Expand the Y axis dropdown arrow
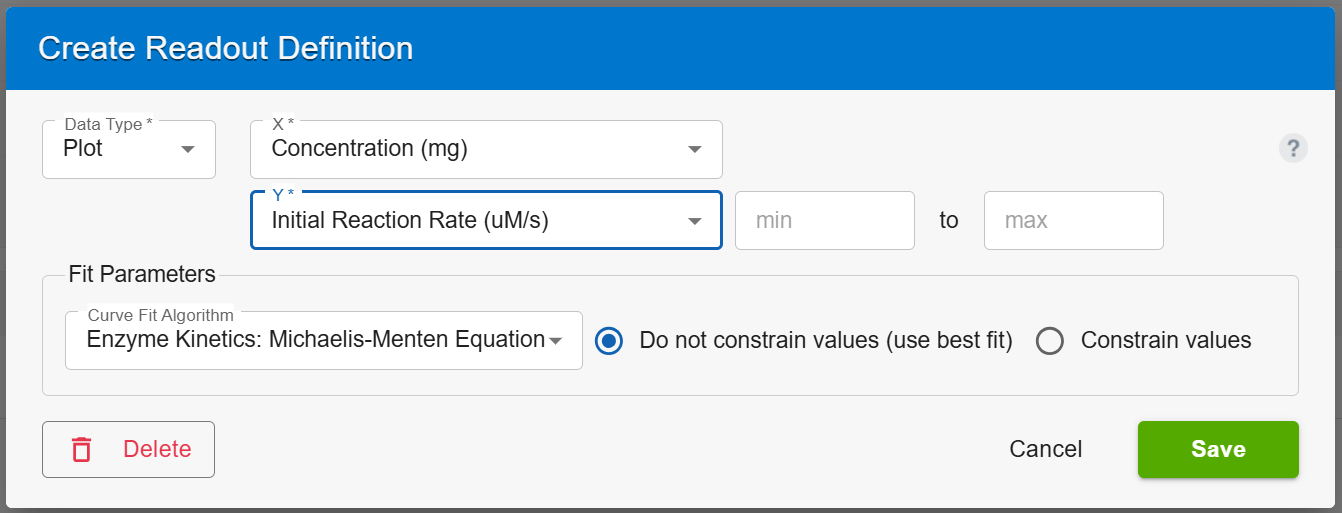 pyautogui.click(x=695, y=221)
